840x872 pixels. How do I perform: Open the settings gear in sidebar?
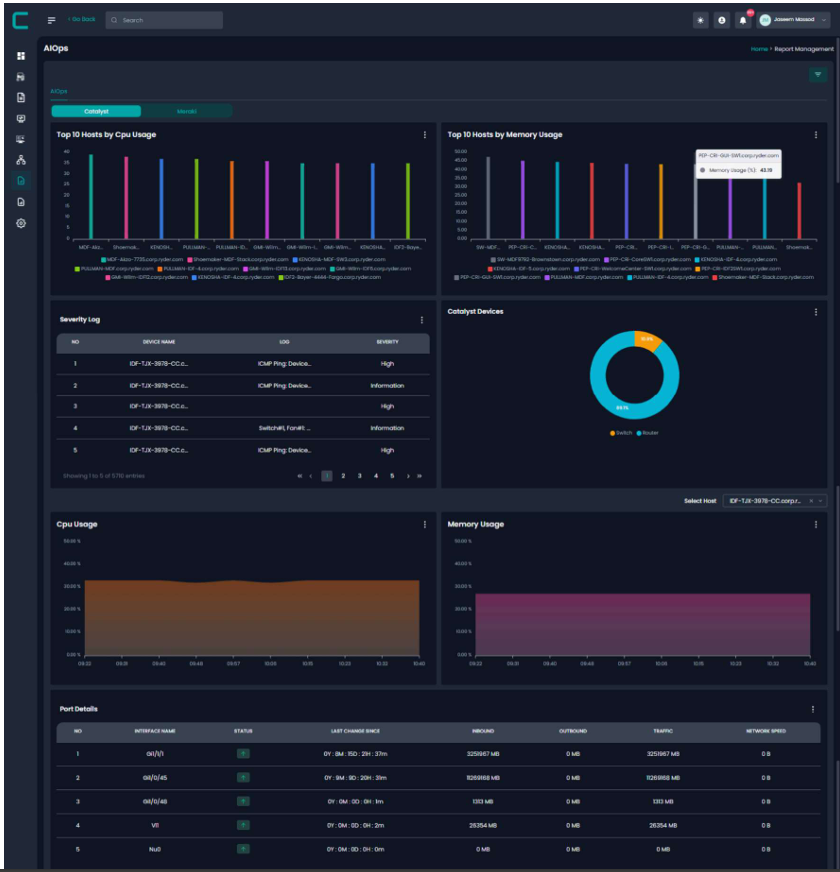click(x=21, y=223)
